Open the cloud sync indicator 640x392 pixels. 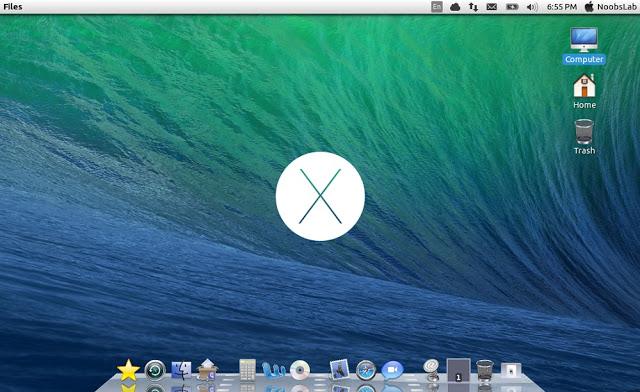pyautogui.click(x=455, y=7)
